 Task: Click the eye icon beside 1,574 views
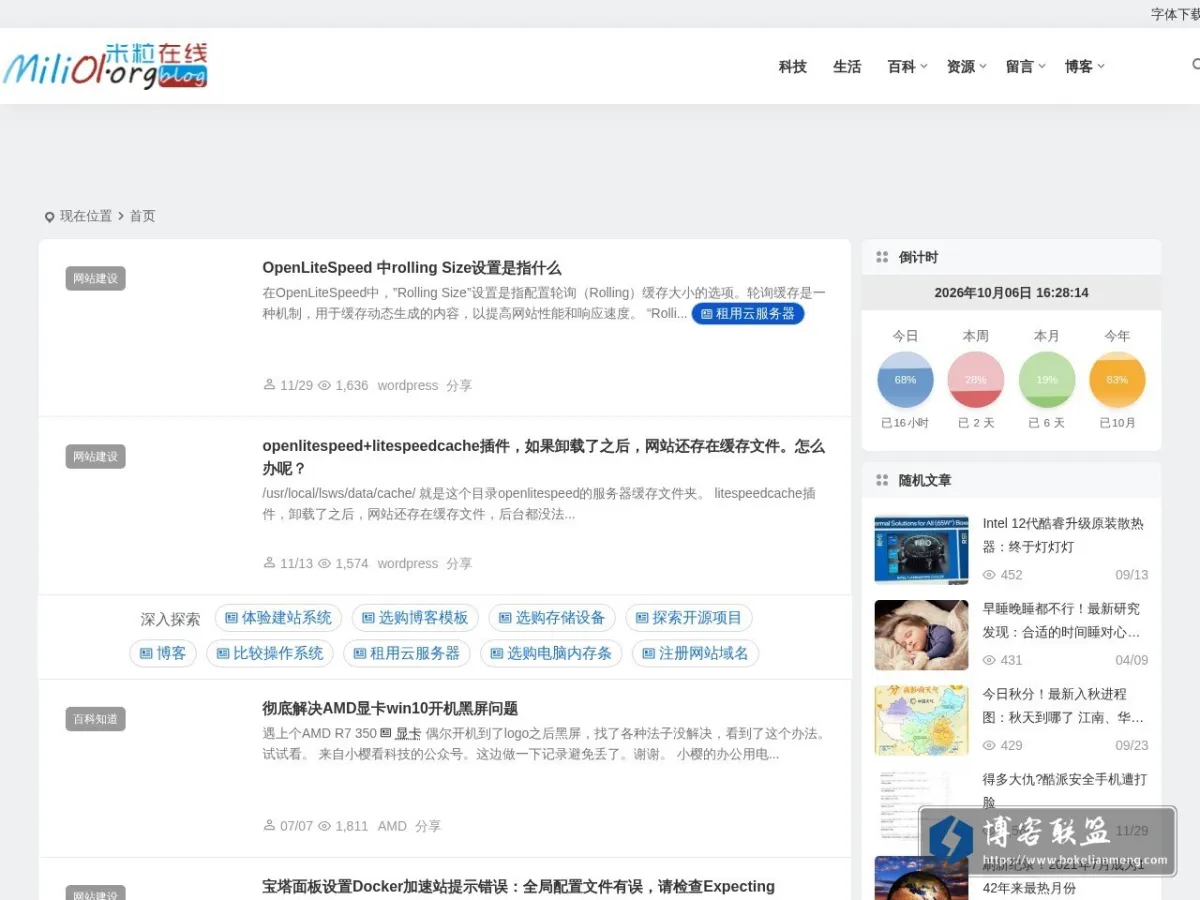tap(324, 563)
